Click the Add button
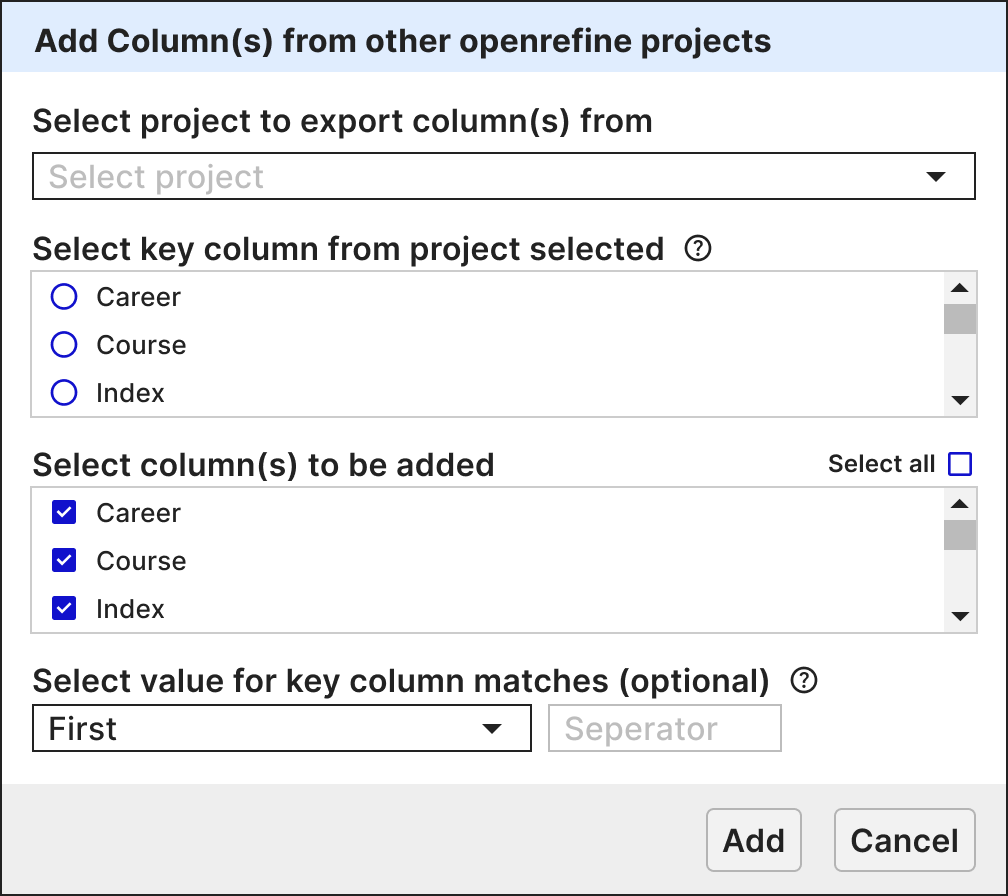The width and height of the screenshot is (1008, 896). (x=754, y=840)
